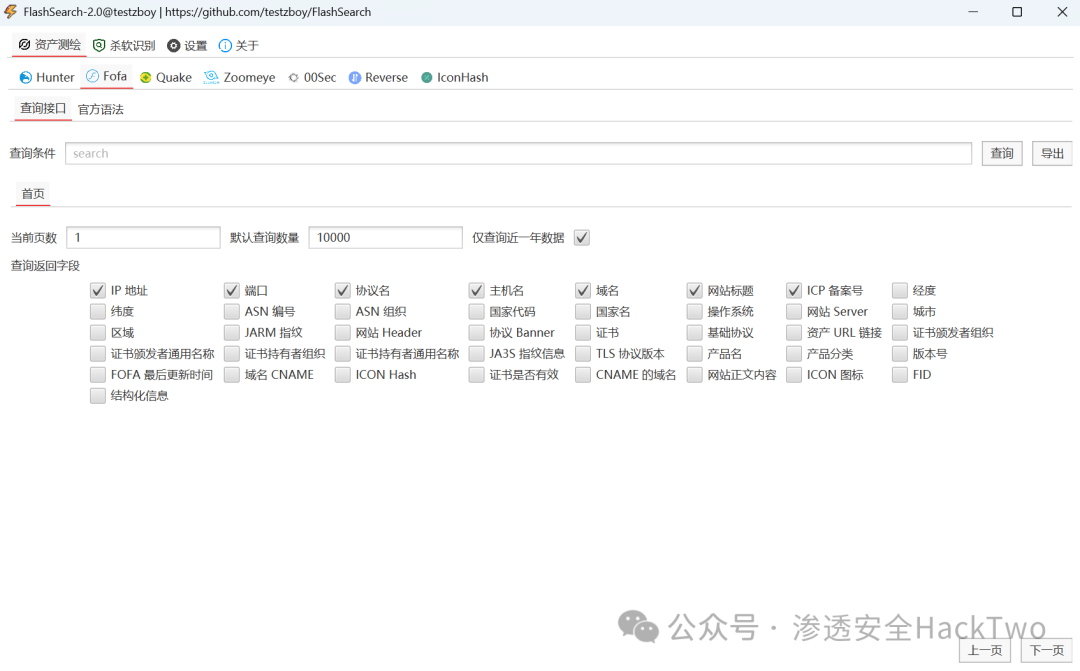
Task: Select the 查询接口 sub-tab
Action: click(43, 108)
